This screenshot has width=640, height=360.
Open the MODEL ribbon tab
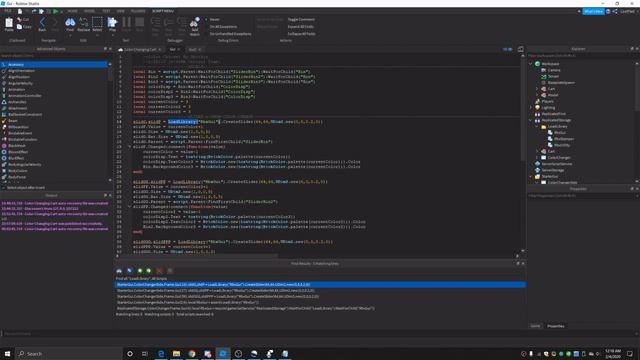pyautogui.click(x=89, y=11)
